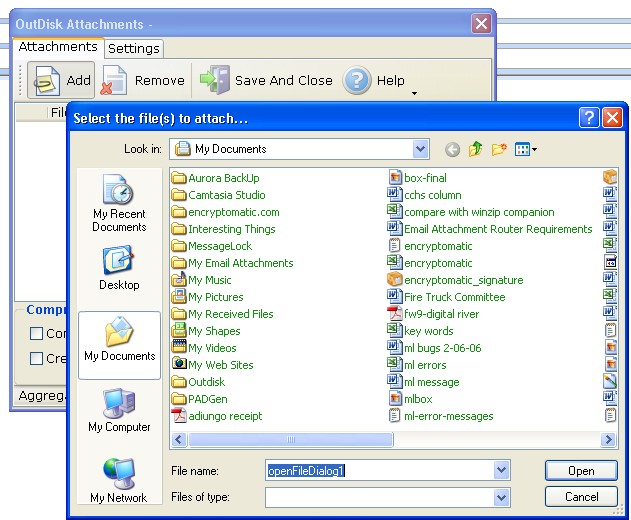Select the adiungo receipt PDF file
Image resolution: width=631 pixels, height=520 pixels.
point(217,416)
